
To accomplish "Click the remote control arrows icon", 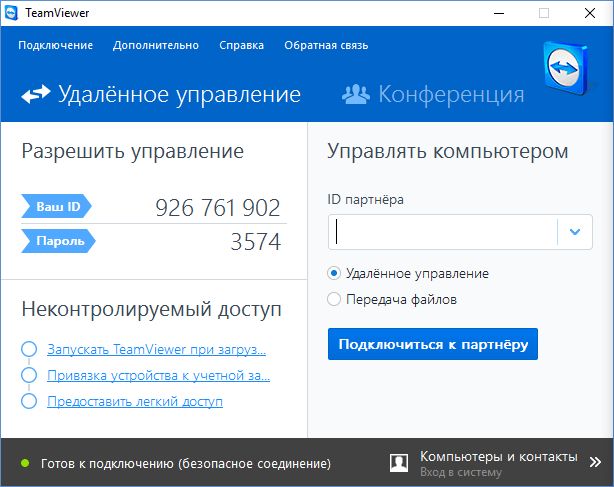I will [x=36, y=95].
